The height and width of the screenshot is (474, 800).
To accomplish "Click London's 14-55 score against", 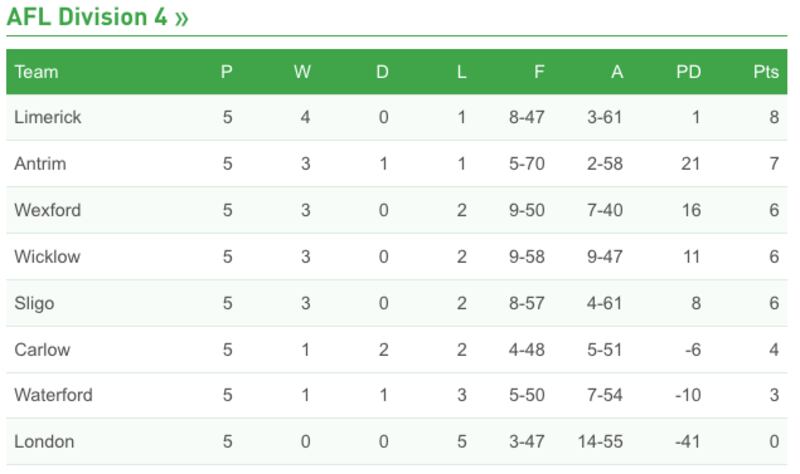I will point(600,441).
